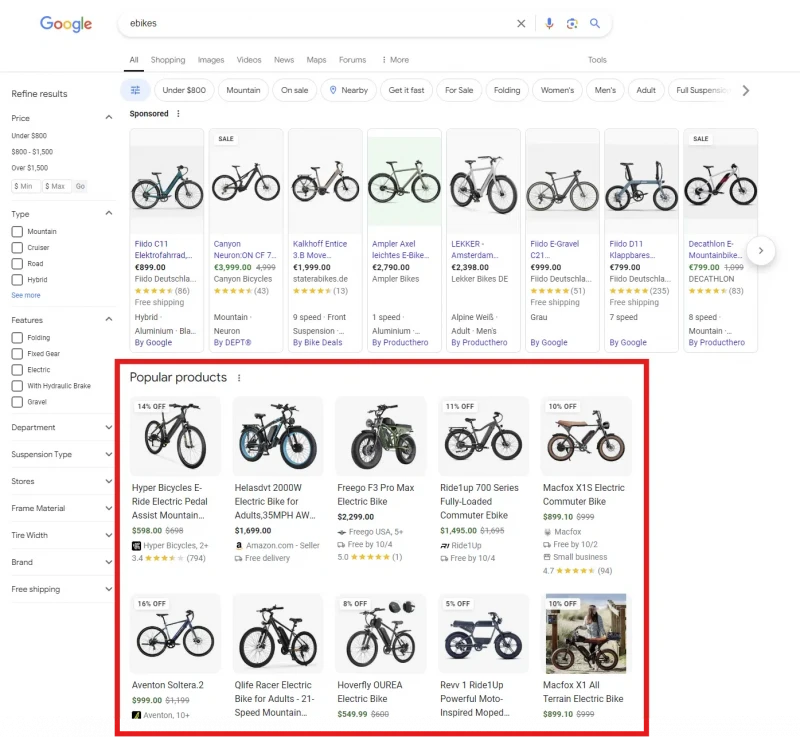Clear the search box with X icon

tap(521, 23)
